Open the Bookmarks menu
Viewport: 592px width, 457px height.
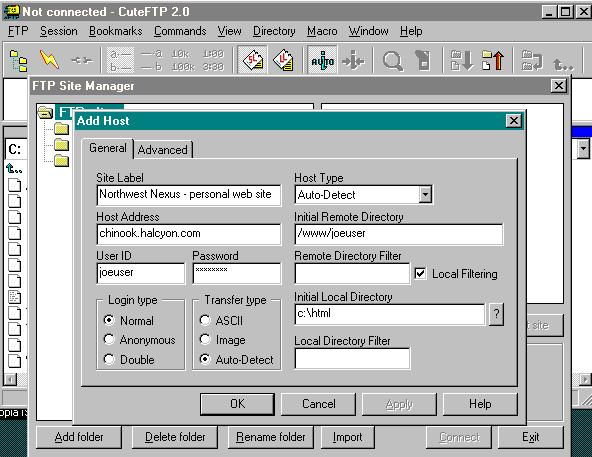click(x=116, y=31)
